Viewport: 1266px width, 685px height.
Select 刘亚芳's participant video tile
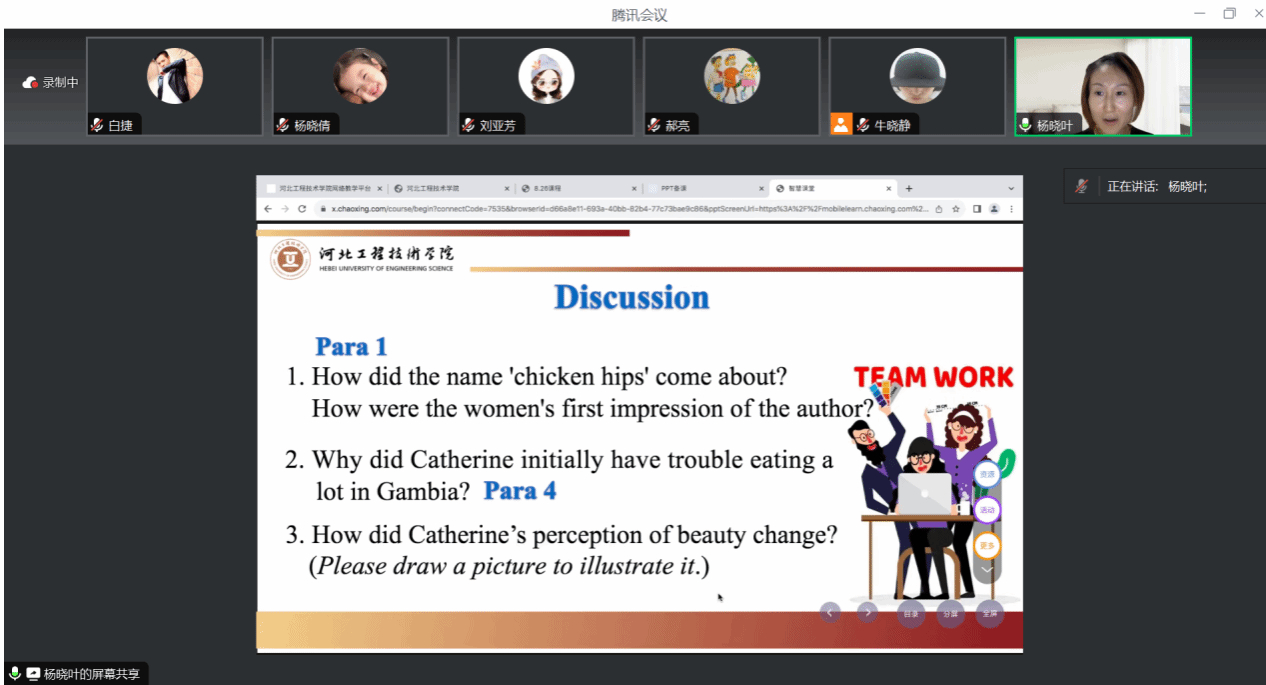pos(546,86)
